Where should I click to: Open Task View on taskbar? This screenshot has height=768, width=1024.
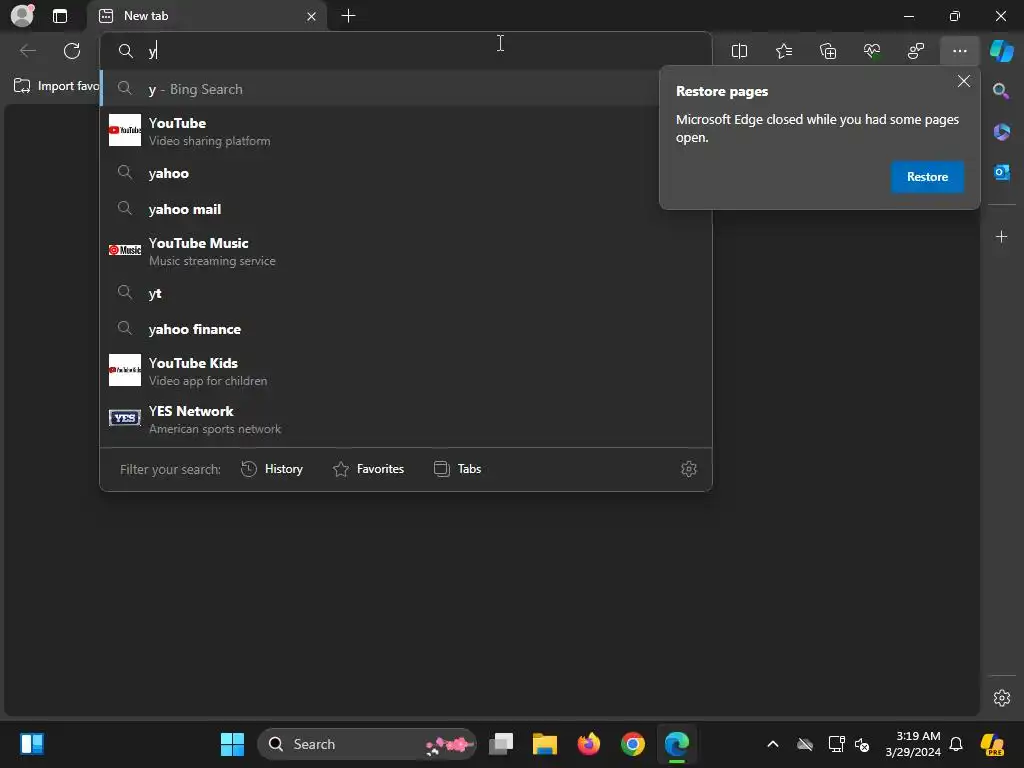pyautogui.click(x=501, y=744)
